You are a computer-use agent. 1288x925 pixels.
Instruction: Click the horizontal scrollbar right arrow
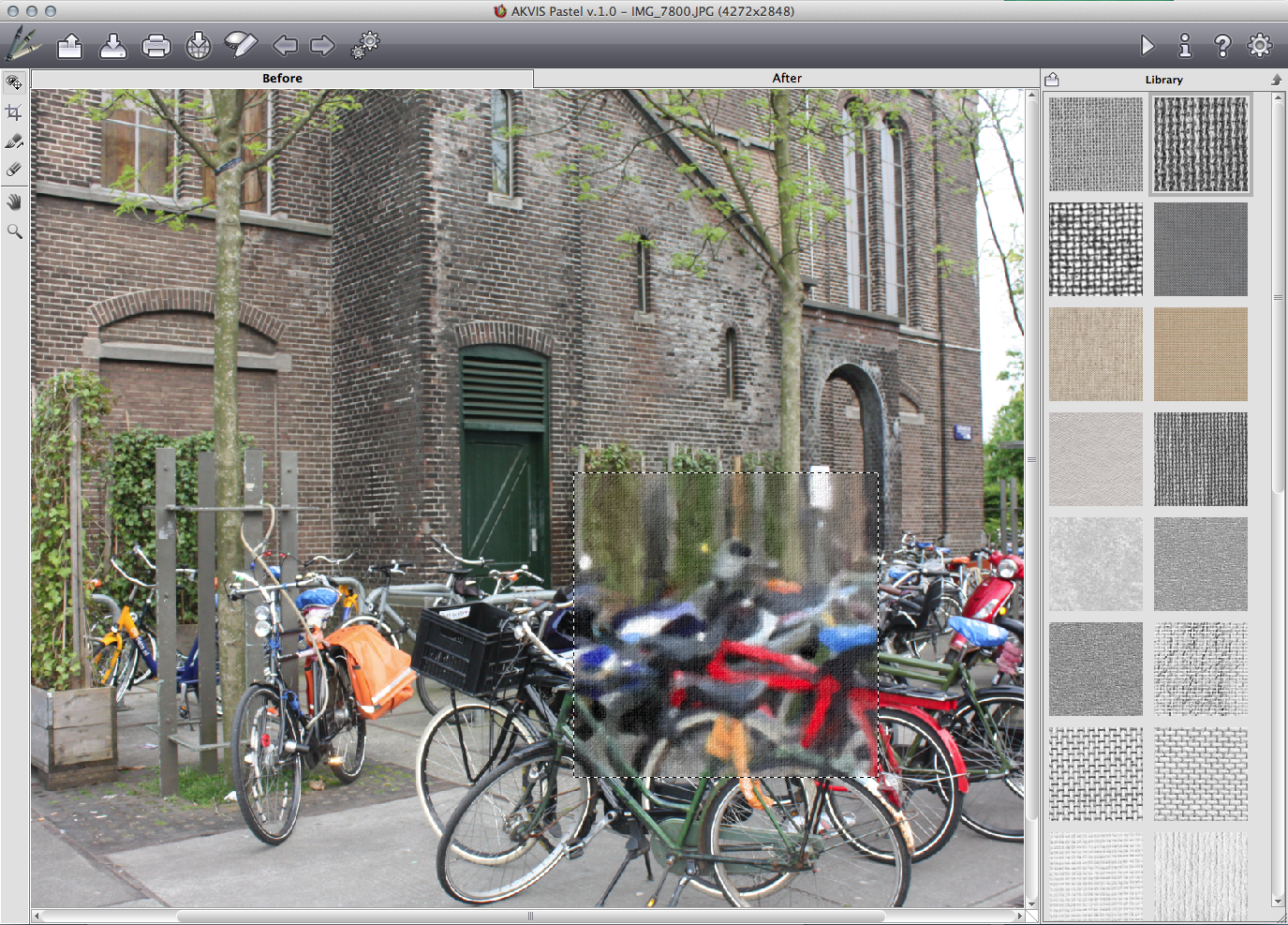pyautogui.click(x=1020, y=916)
